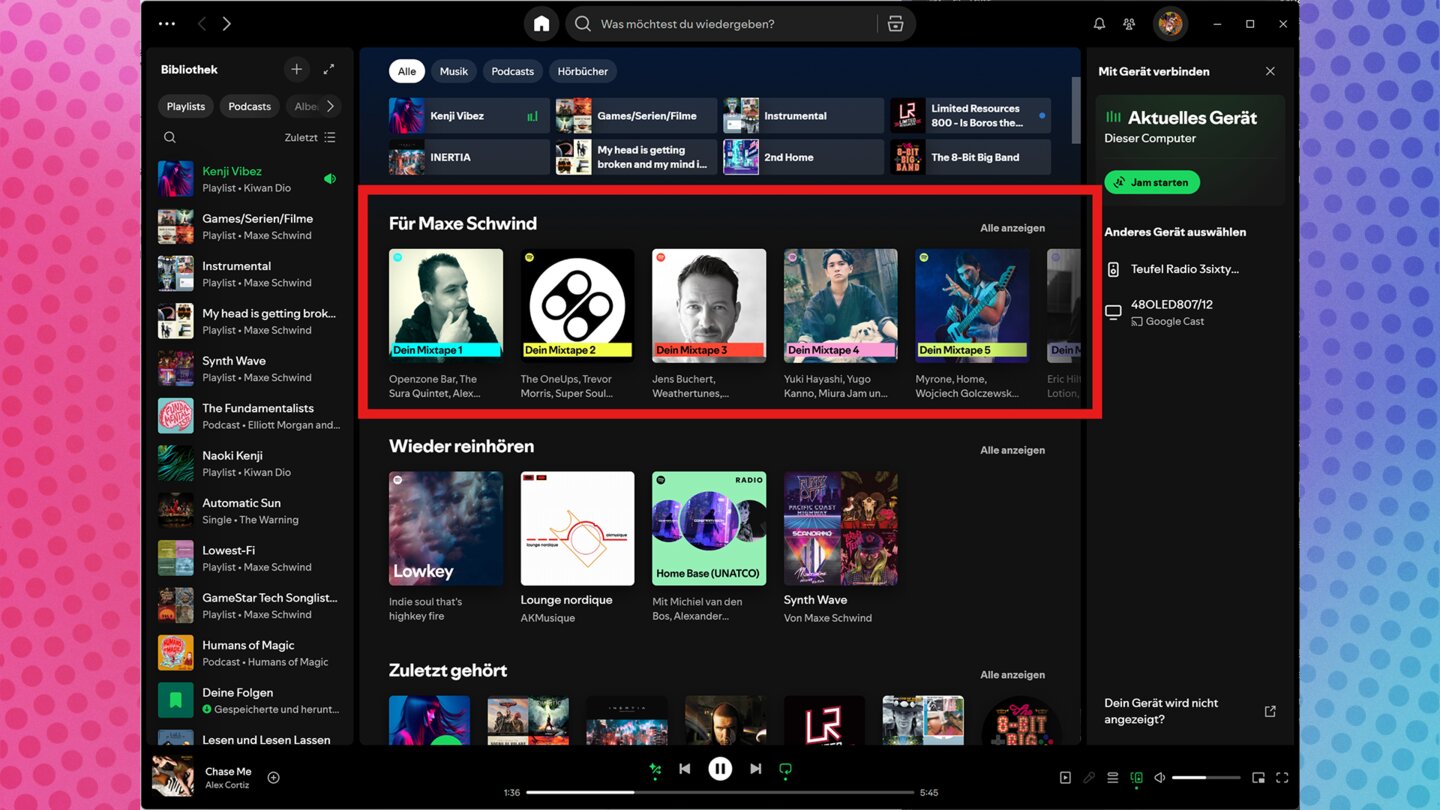Toggle repeat mode
The width and height of the screenshot is (1440, 810).
(785, 769)
